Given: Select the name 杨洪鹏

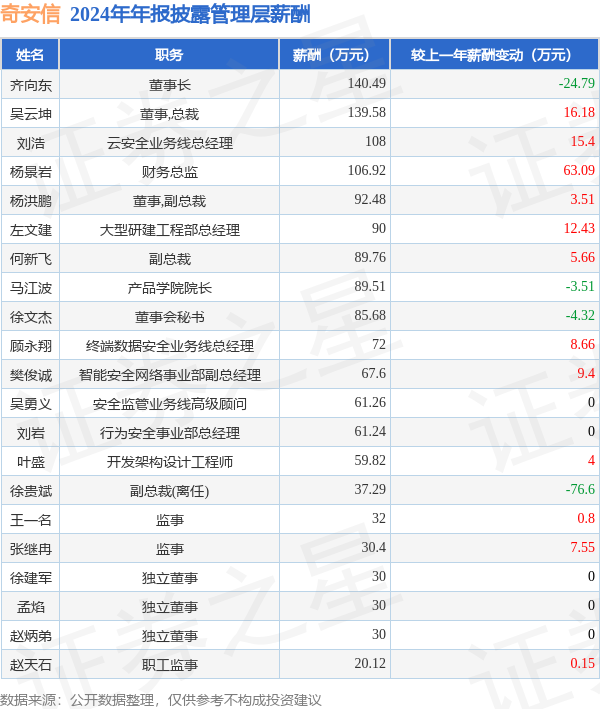Looking at the screenshot, I should 31,201.
